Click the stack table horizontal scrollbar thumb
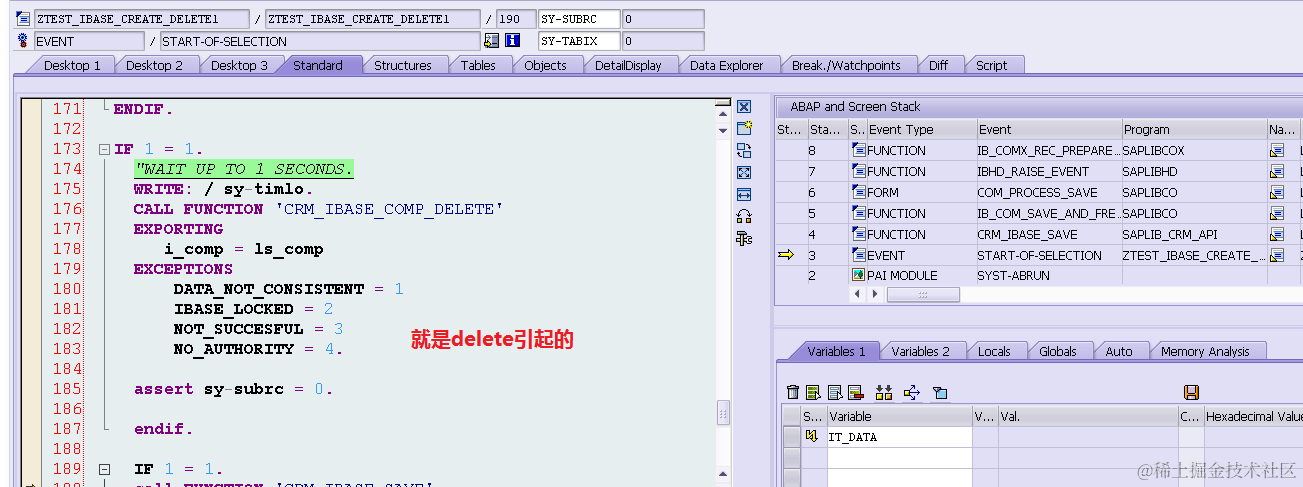The image size is (1303, 487). tap(923, 295)
